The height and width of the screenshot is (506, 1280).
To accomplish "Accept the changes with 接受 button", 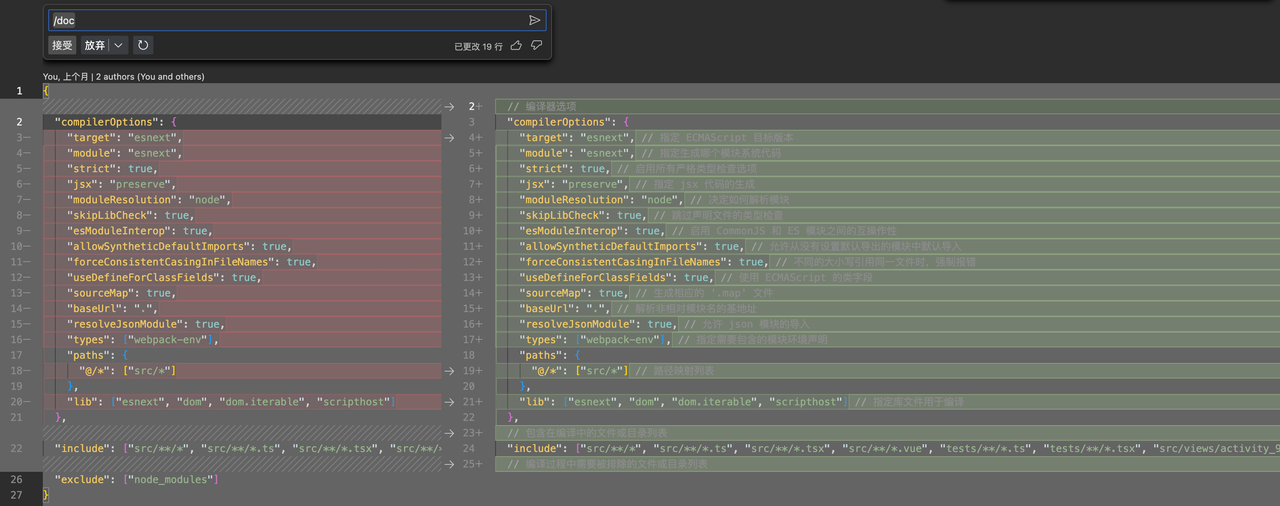I will click(x=62, y=45).
